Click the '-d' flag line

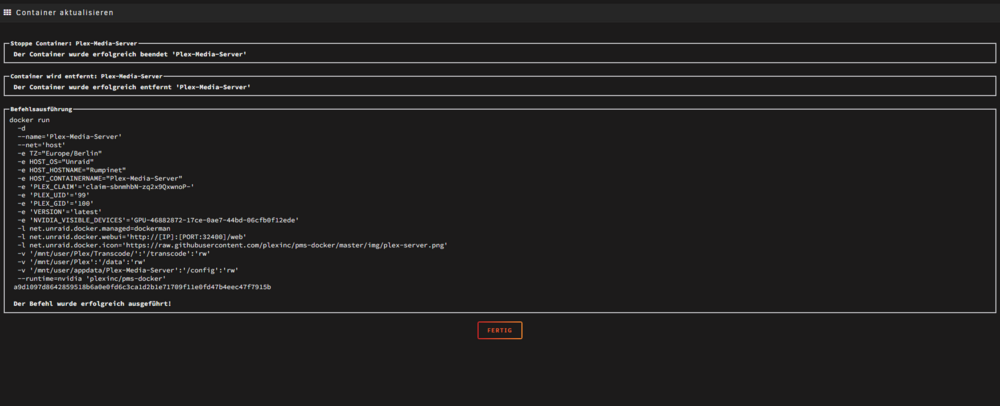click(22, 128)
